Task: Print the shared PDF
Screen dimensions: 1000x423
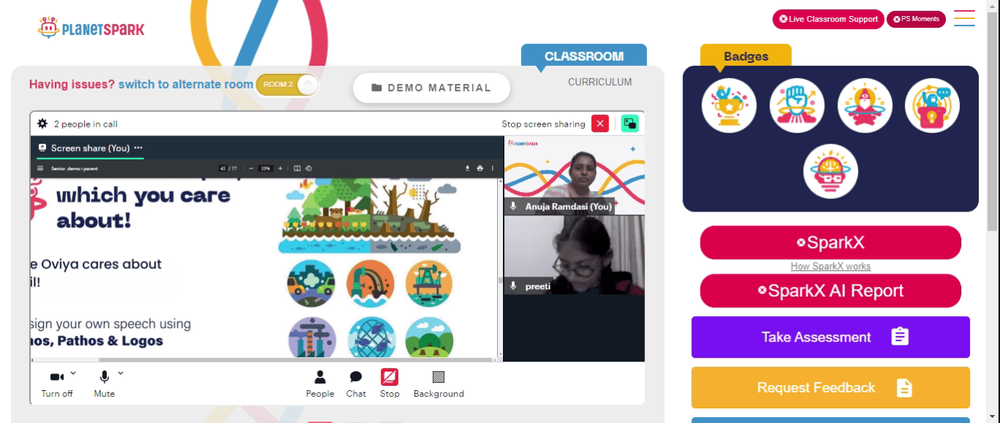Action: pos(480,168)
